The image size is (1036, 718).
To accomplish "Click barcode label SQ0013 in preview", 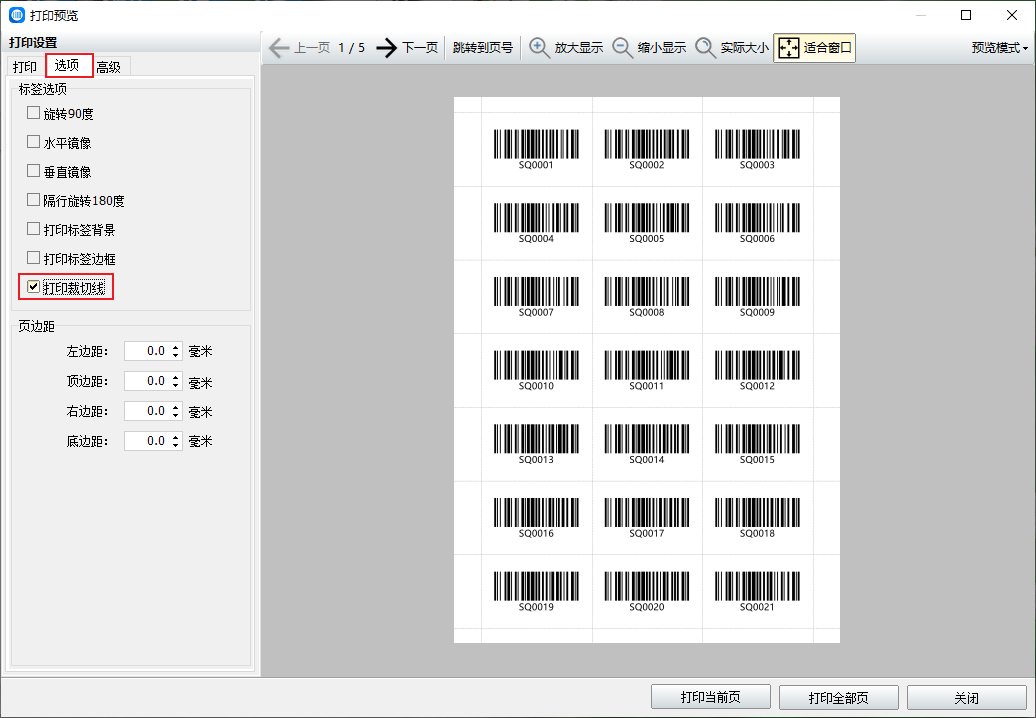I will (x=536, y=445).
